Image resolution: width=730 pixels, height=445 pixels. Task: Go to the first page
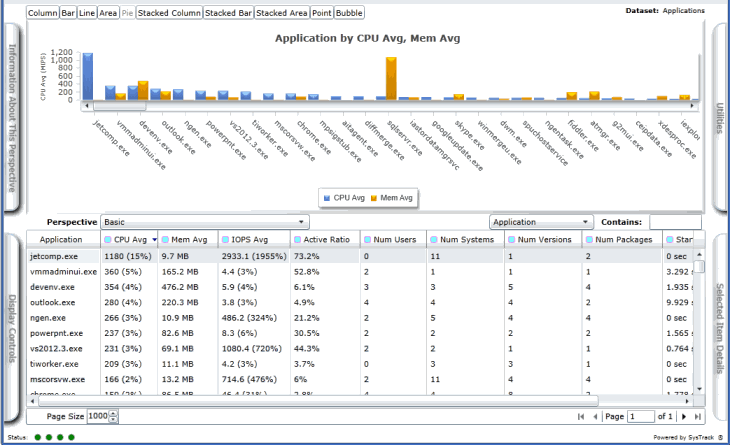(x=581, y=417)
